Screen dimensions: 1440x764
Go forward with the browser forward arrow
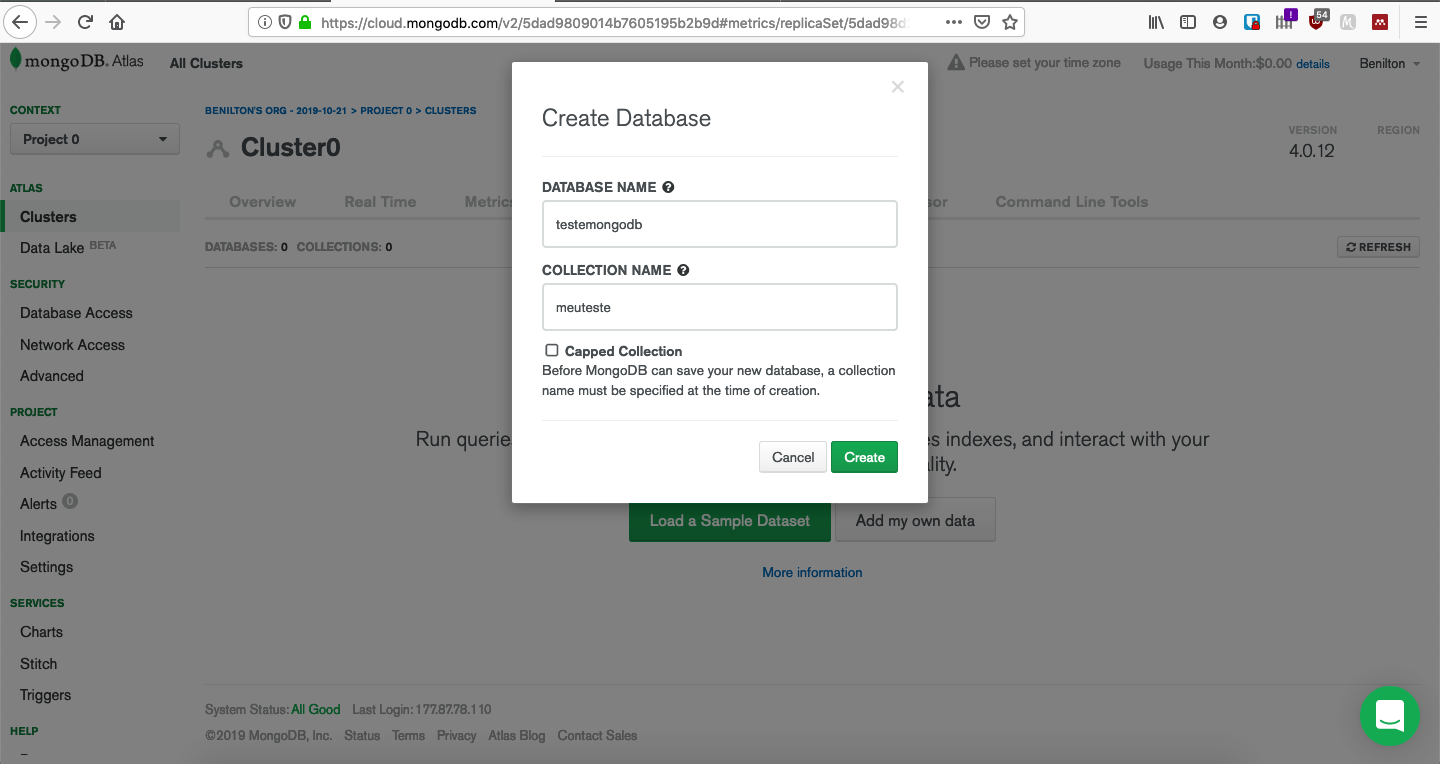pos(53,21)
